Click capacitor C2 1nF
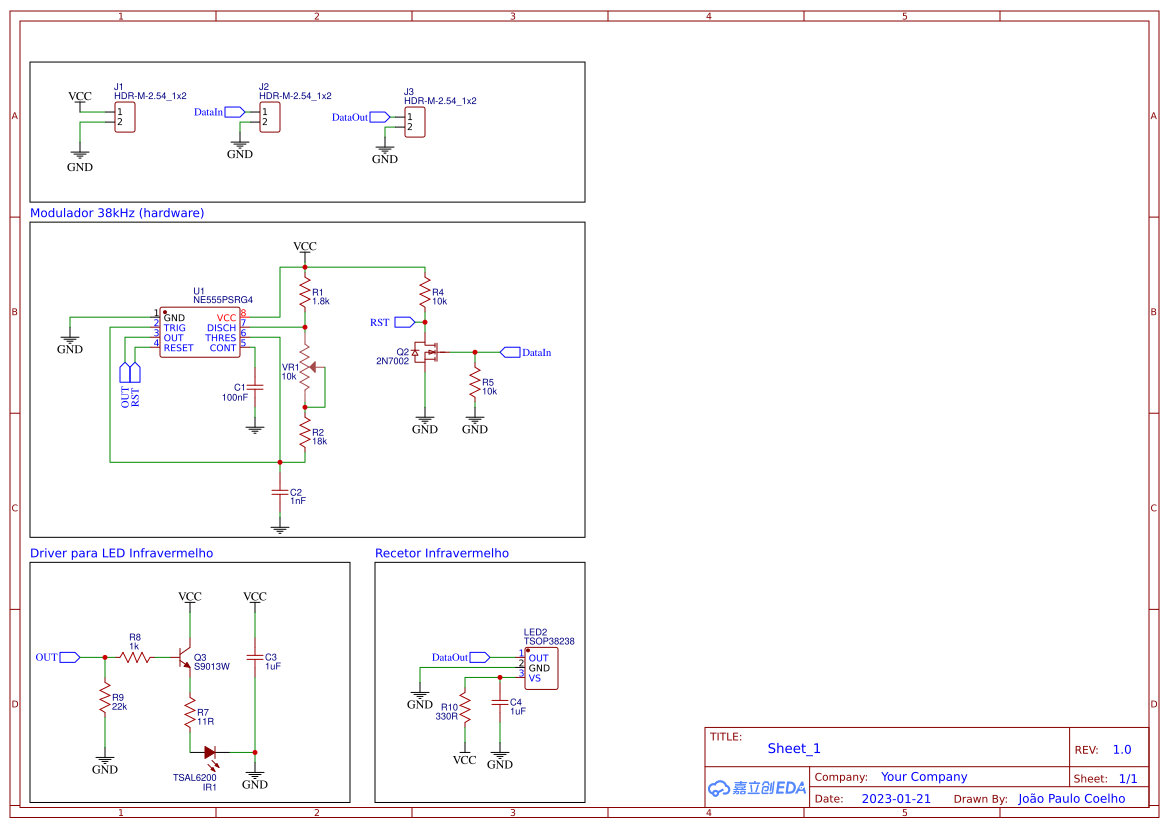1169x828 pixels. tap(280, 493)
